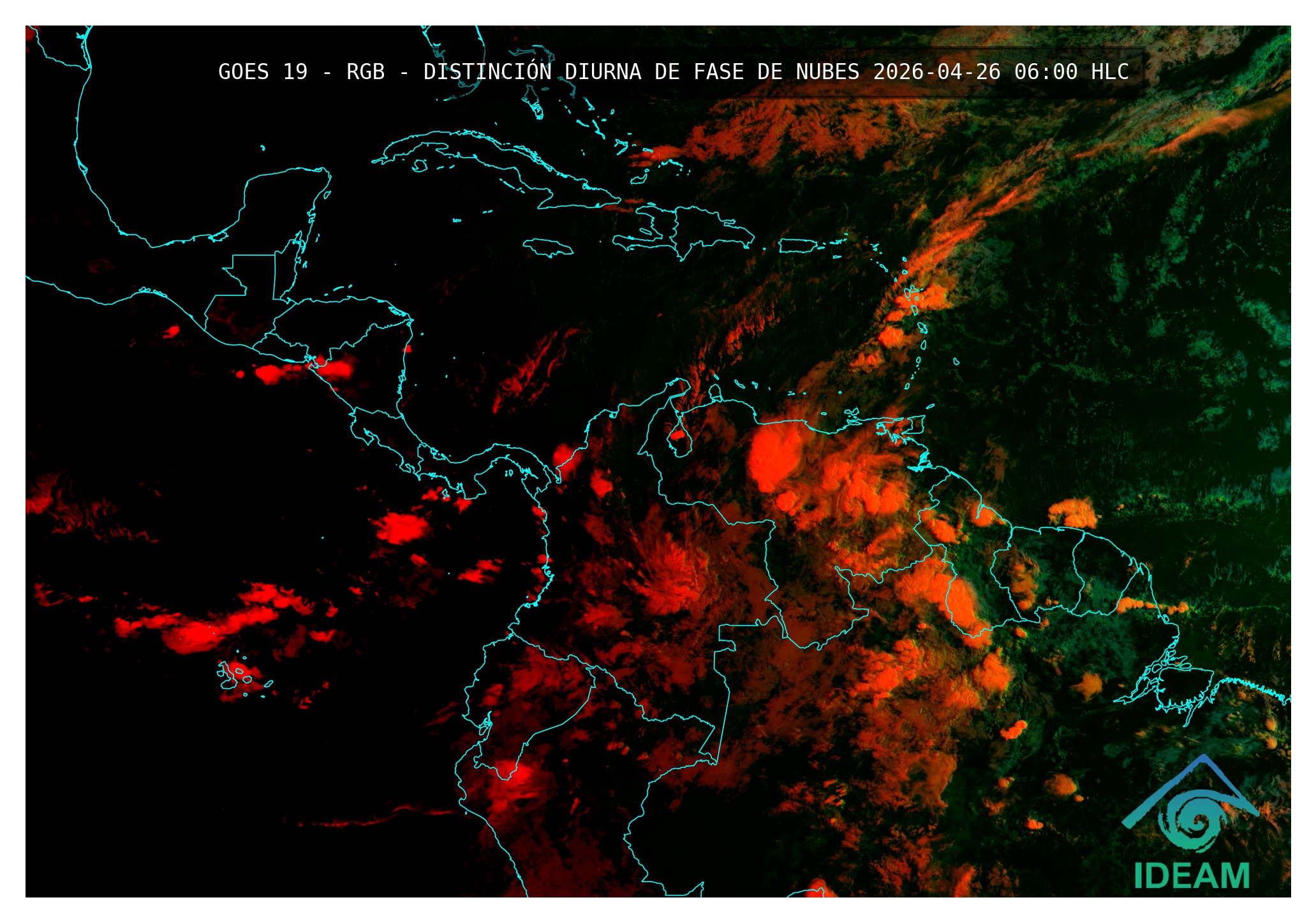Click the GOES 19 title text
The width and height of the screenshot is (1316, 923).
(x=263, y=72)
